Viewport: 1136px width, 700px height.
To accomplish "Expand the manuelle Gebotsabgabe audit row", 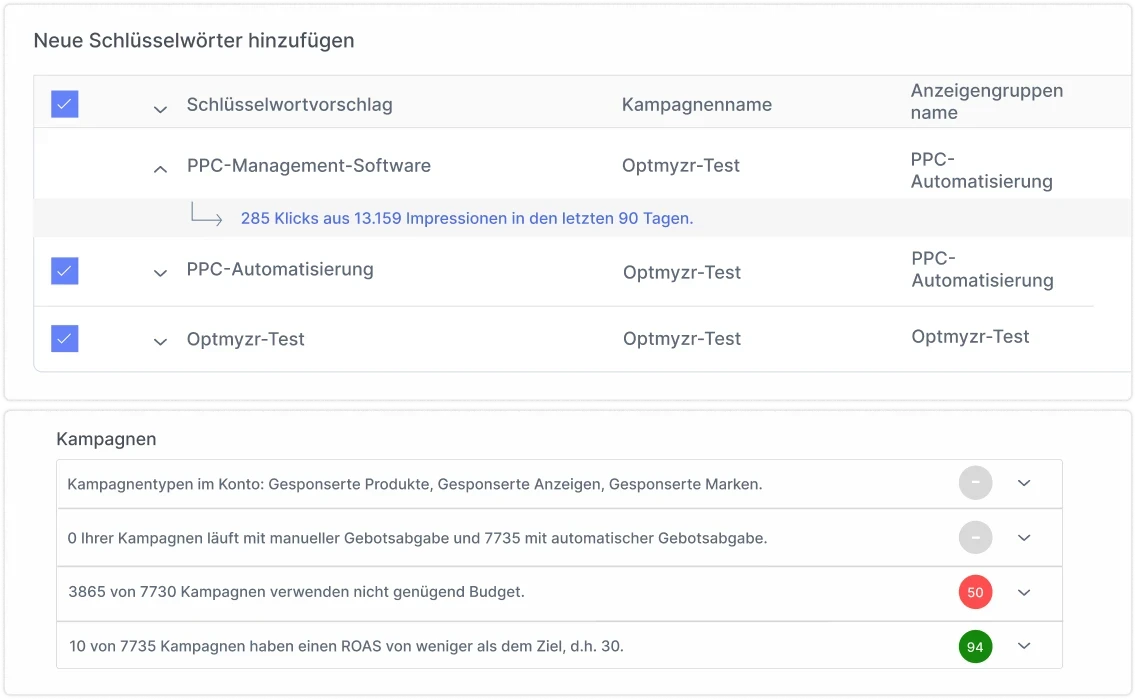I will point(1023,538).
